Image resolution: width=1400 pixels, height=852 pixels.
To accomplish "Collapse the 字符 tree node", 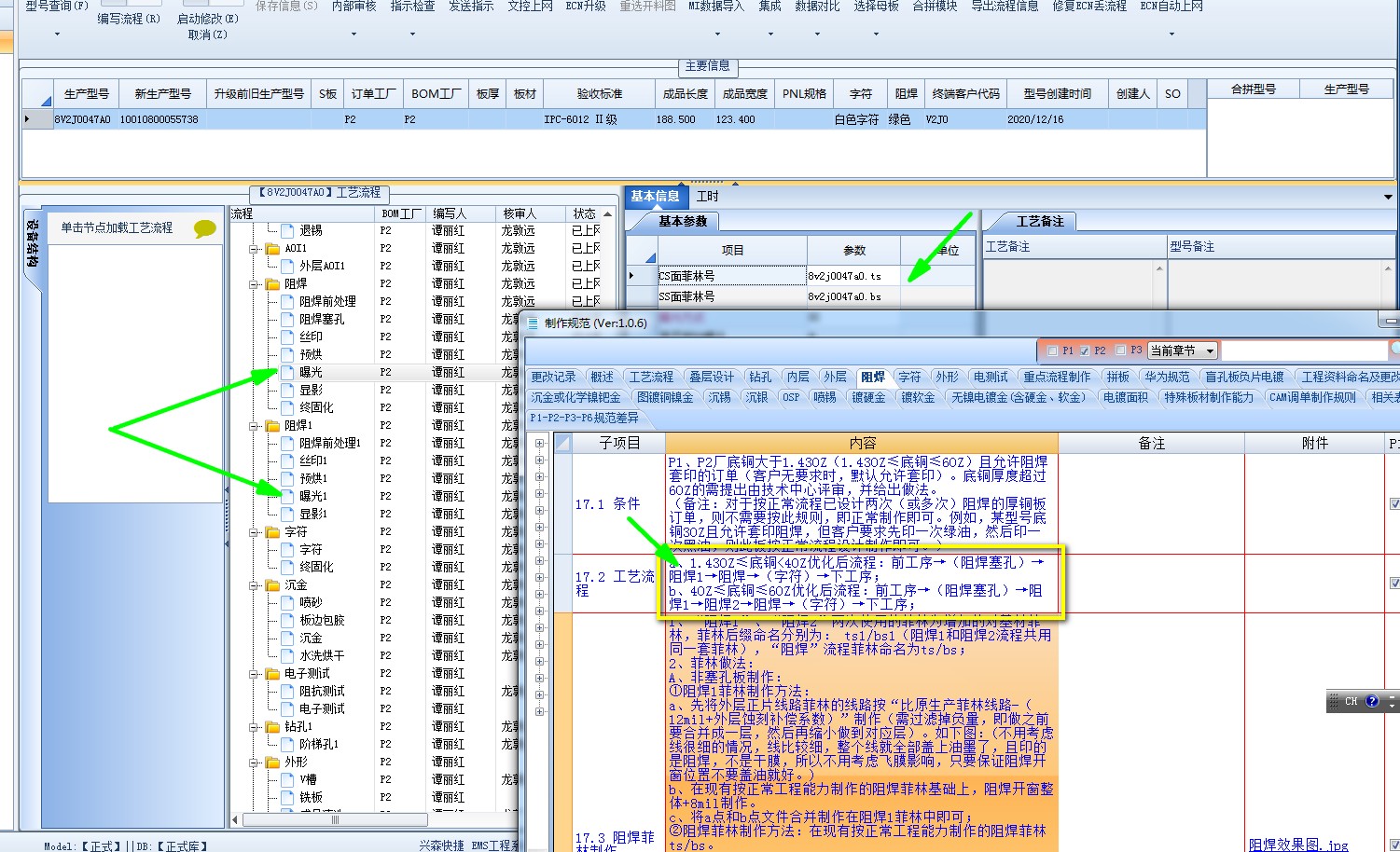I will [x=254, y=532].
